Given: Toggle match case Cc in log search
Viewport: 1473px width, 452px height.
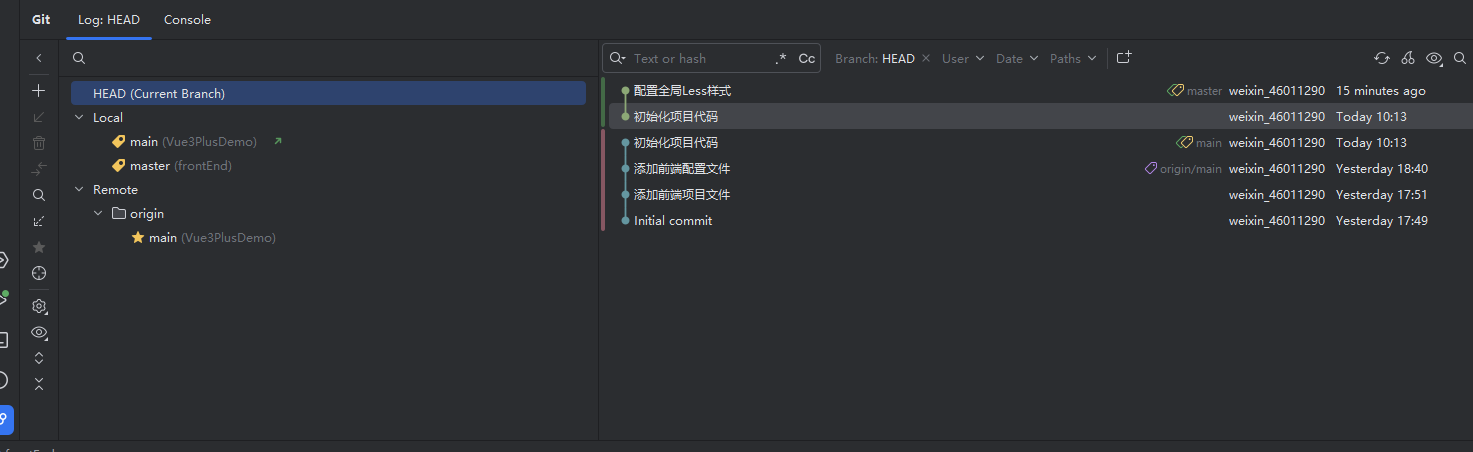Looking at the screenshot, I should tap(807, 58).
